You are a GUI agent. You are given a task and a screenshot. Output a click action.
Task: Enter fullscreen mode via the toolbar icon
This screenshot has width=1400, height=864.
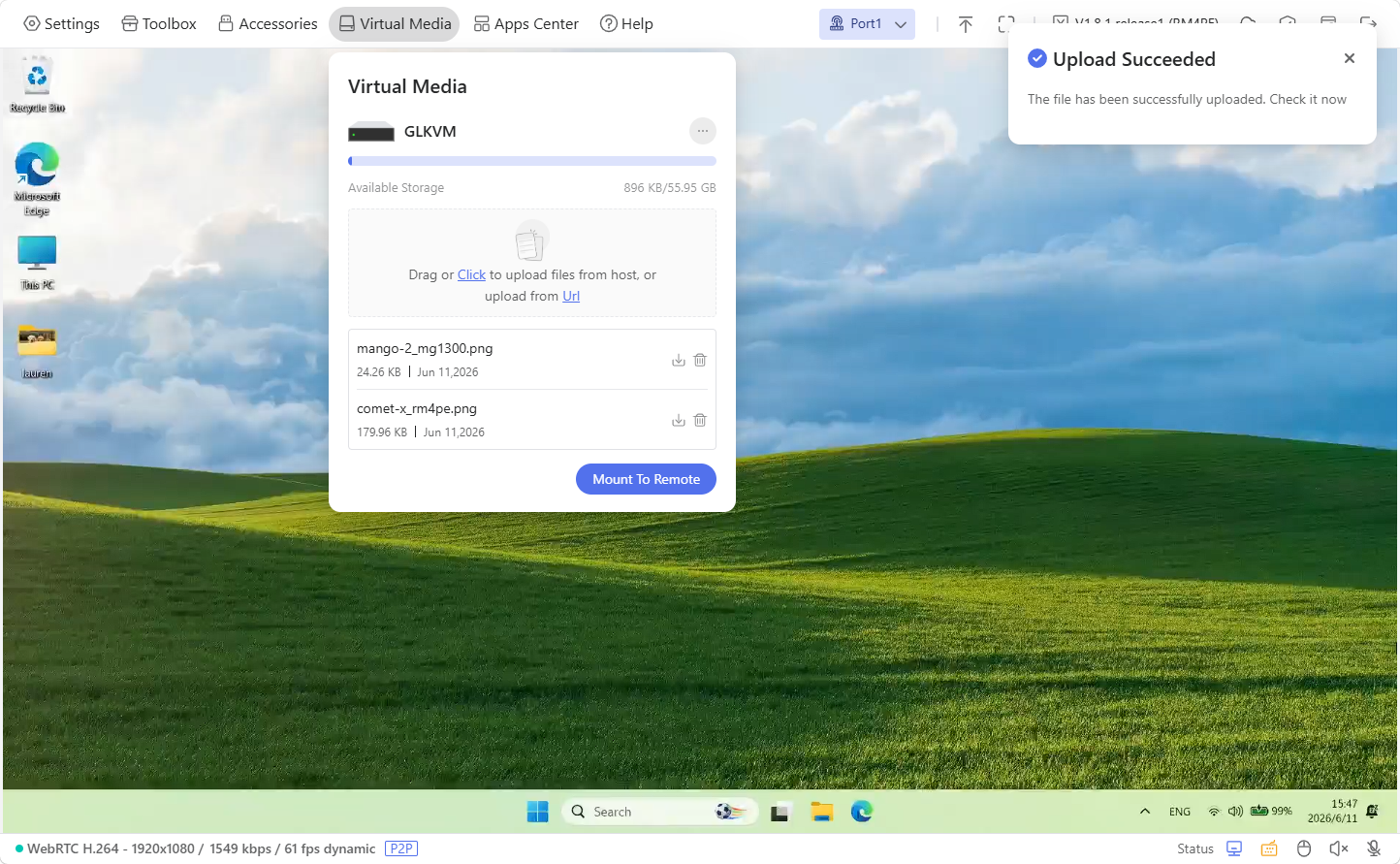(x=1006, y=24)
